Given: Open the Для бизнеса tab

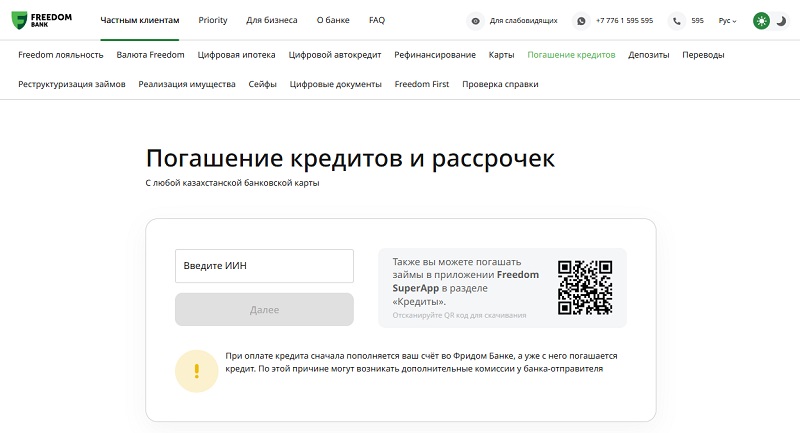Looking at the screenshot, I should pos(271,20).
